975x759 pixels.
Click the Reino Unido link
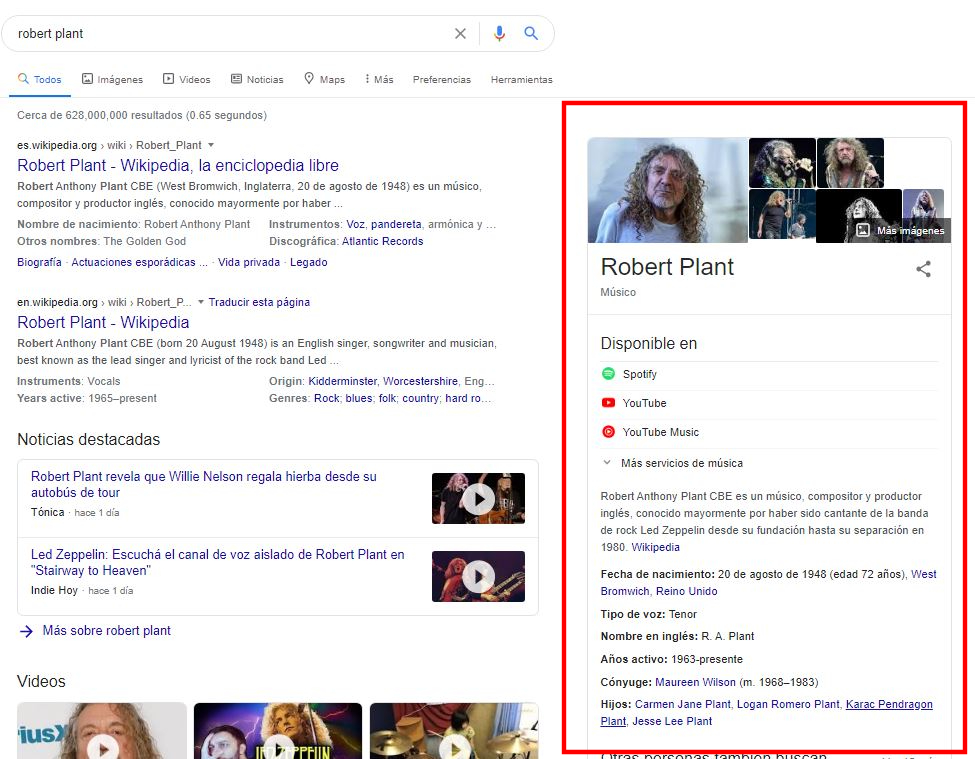point(686,592)
